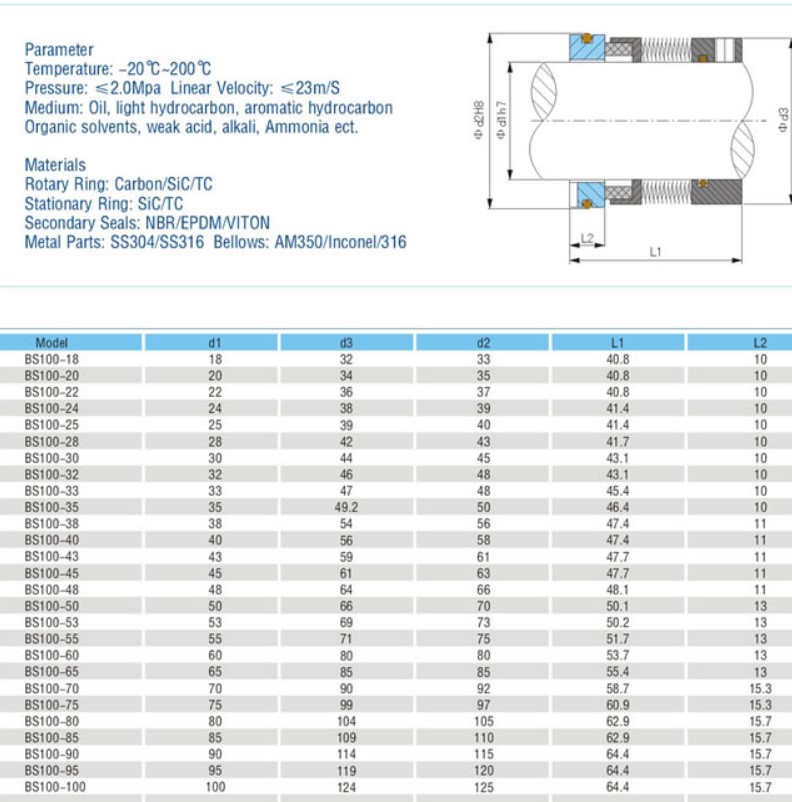Click the L1 dimension label in diagram
This screenshot has height=802, width=792.
pyautogui.click(x=655, y=252)
